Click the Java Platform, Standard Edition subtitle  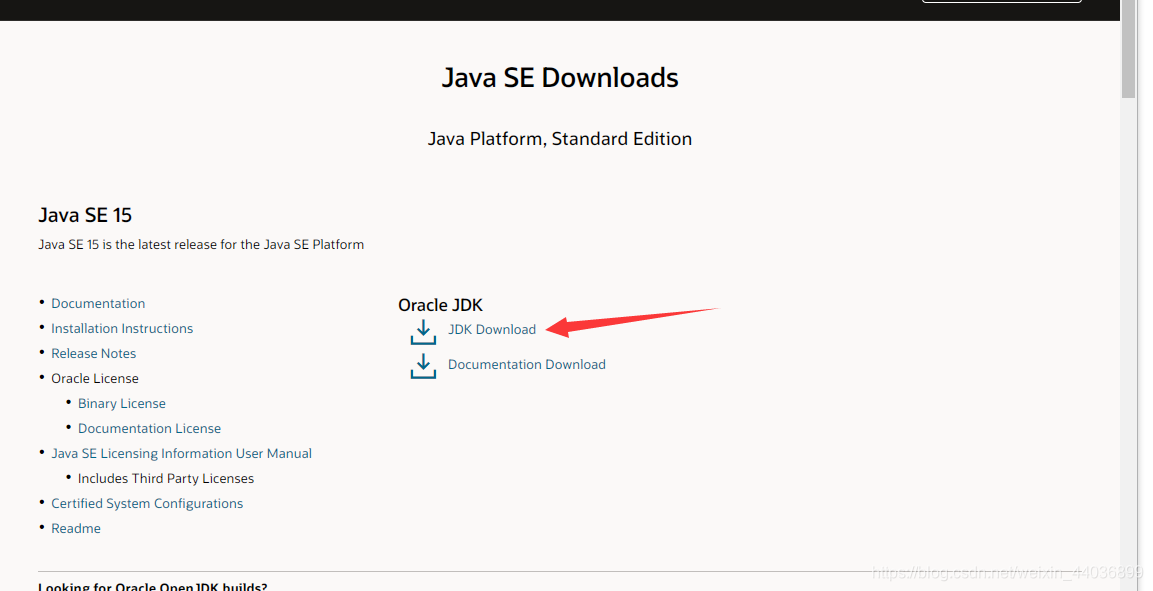(x=560, y=139)
